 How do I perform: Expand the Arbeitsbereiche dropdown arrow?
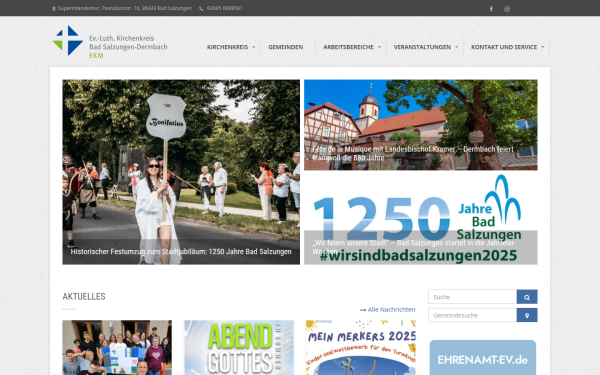click(380, 47)
